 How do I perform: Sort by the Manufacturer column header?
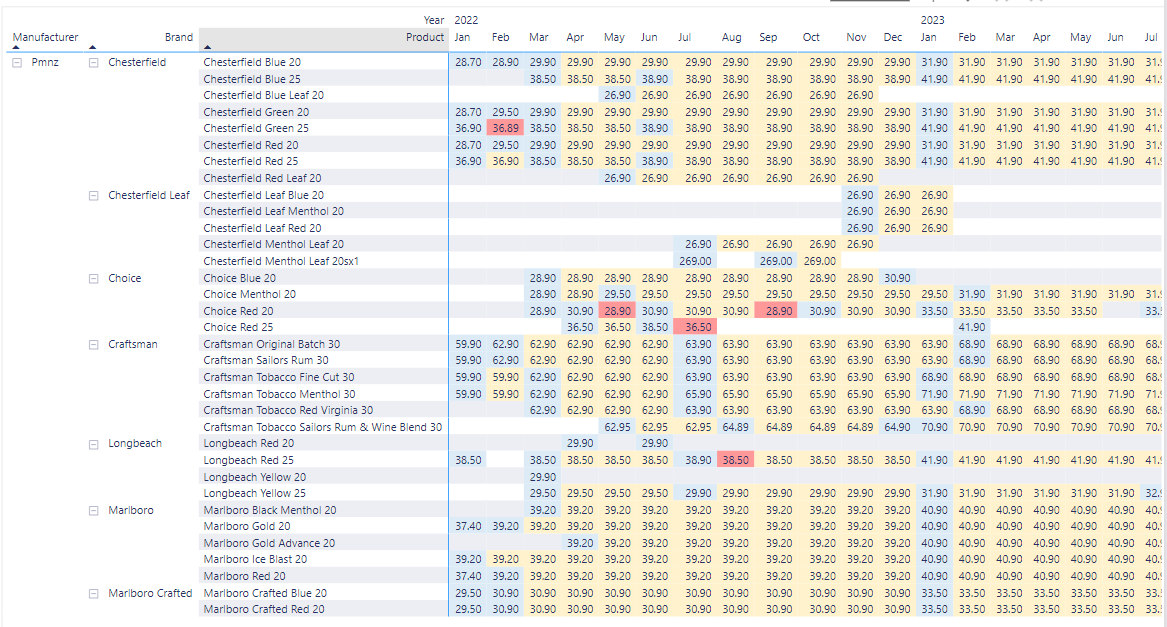point(45,37)
